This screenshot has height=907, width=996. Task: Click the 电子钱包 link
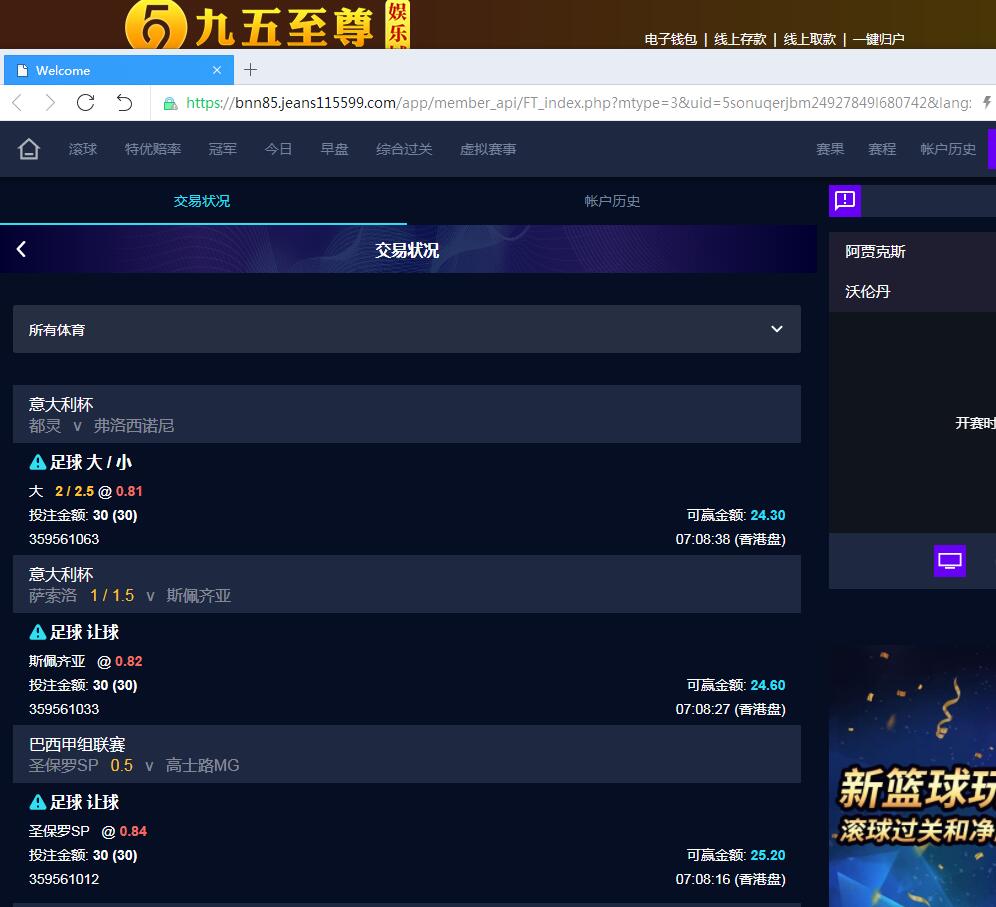(671, 39)
